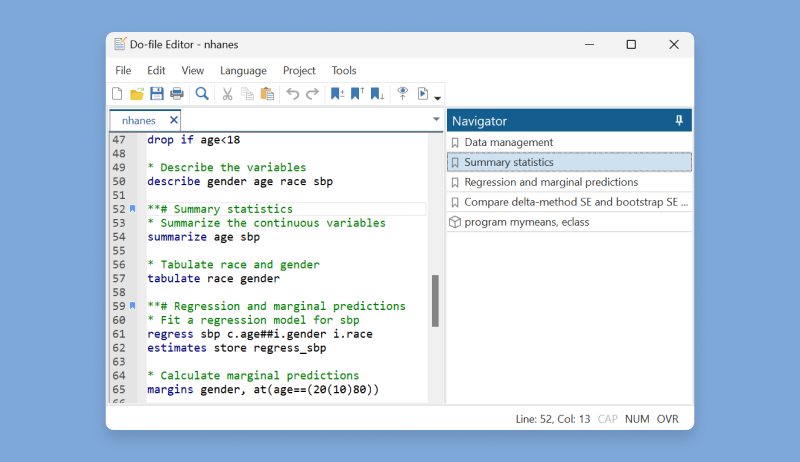
Task: Toggle show-file-in-viewer eye icon
Action: click(403, 94)
